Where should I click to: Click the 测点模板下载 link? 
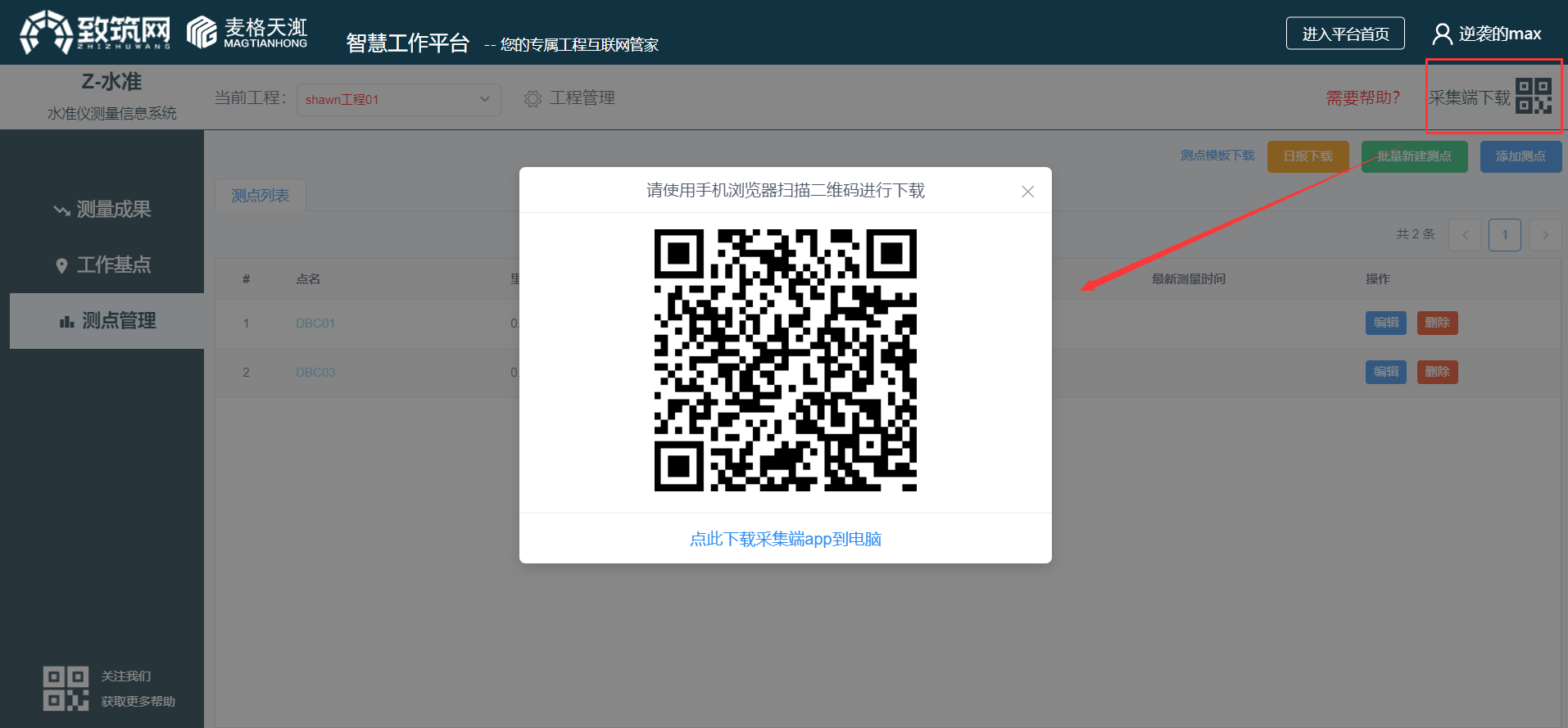[x=1217, y=156]
